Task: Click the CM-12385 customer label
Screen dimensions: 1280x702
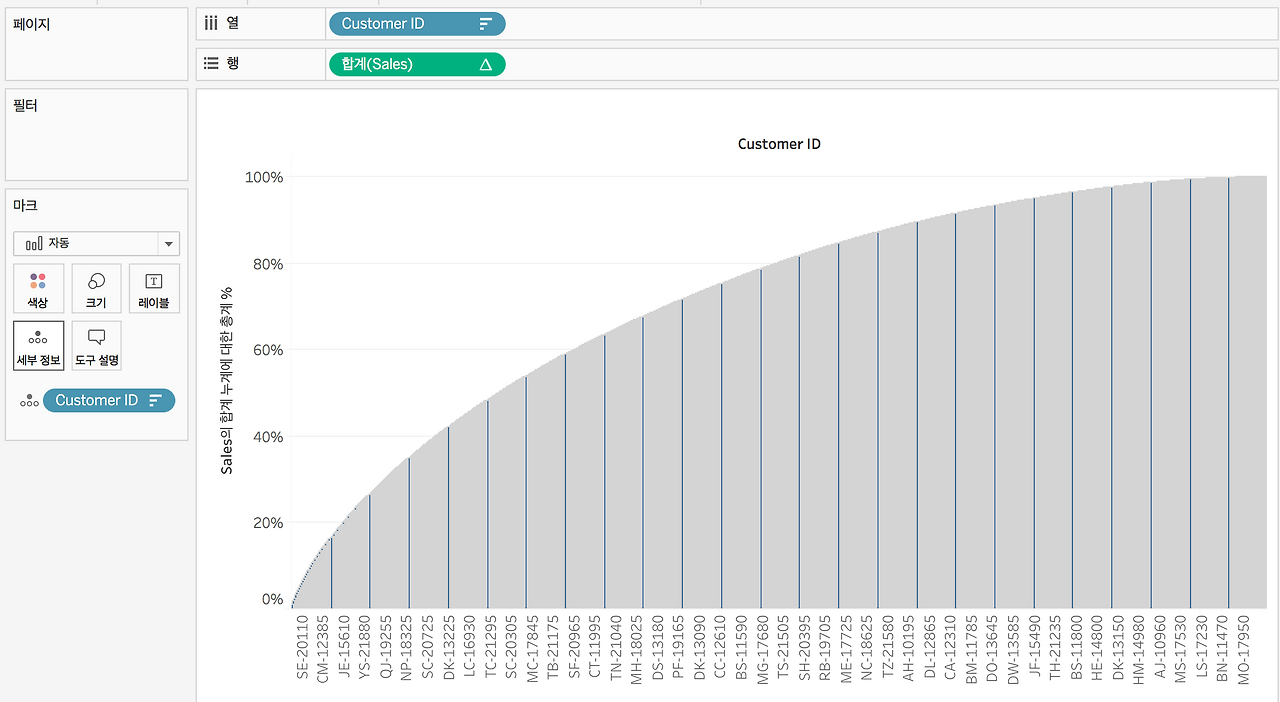Action: tap(322, 648)
